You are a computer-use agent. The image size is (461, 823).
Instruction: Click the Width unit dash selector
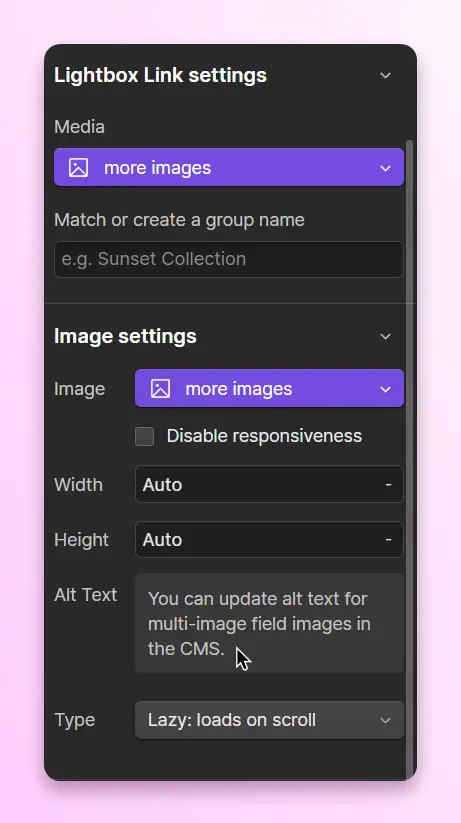click(x=389, y=484)
